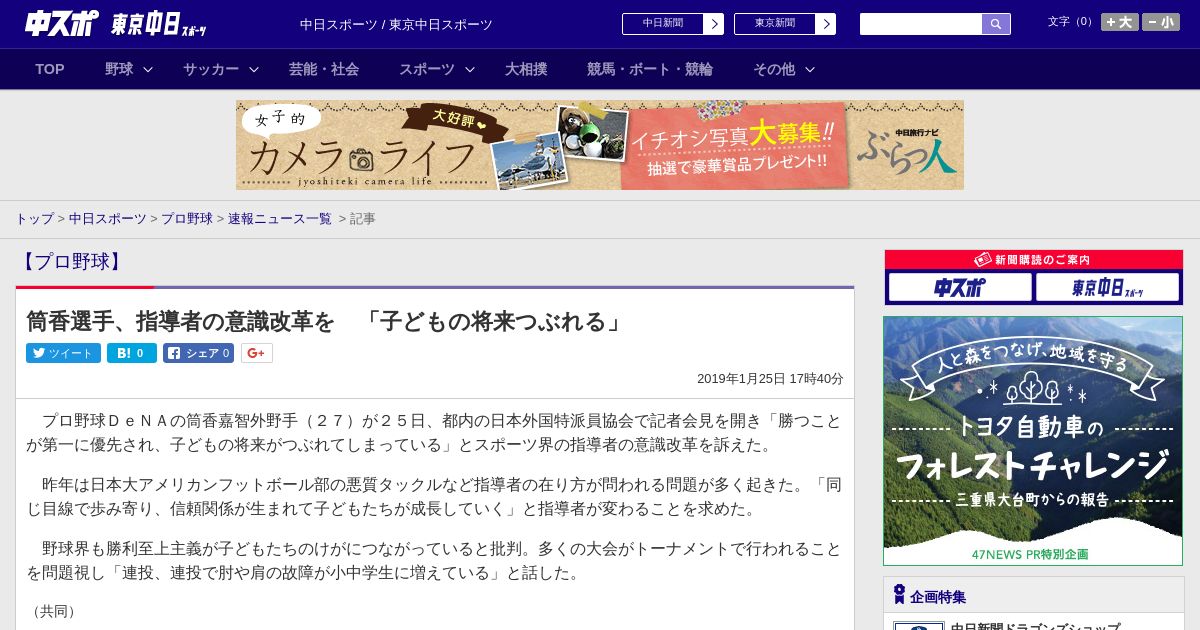Expand the スポーツ menu dropdown
The image size is (1200, 630).
pos(437,69)
